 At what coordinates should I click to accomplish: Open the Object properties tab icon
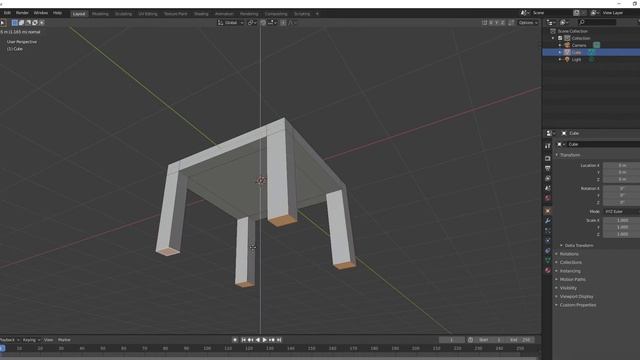coord(548,211)
